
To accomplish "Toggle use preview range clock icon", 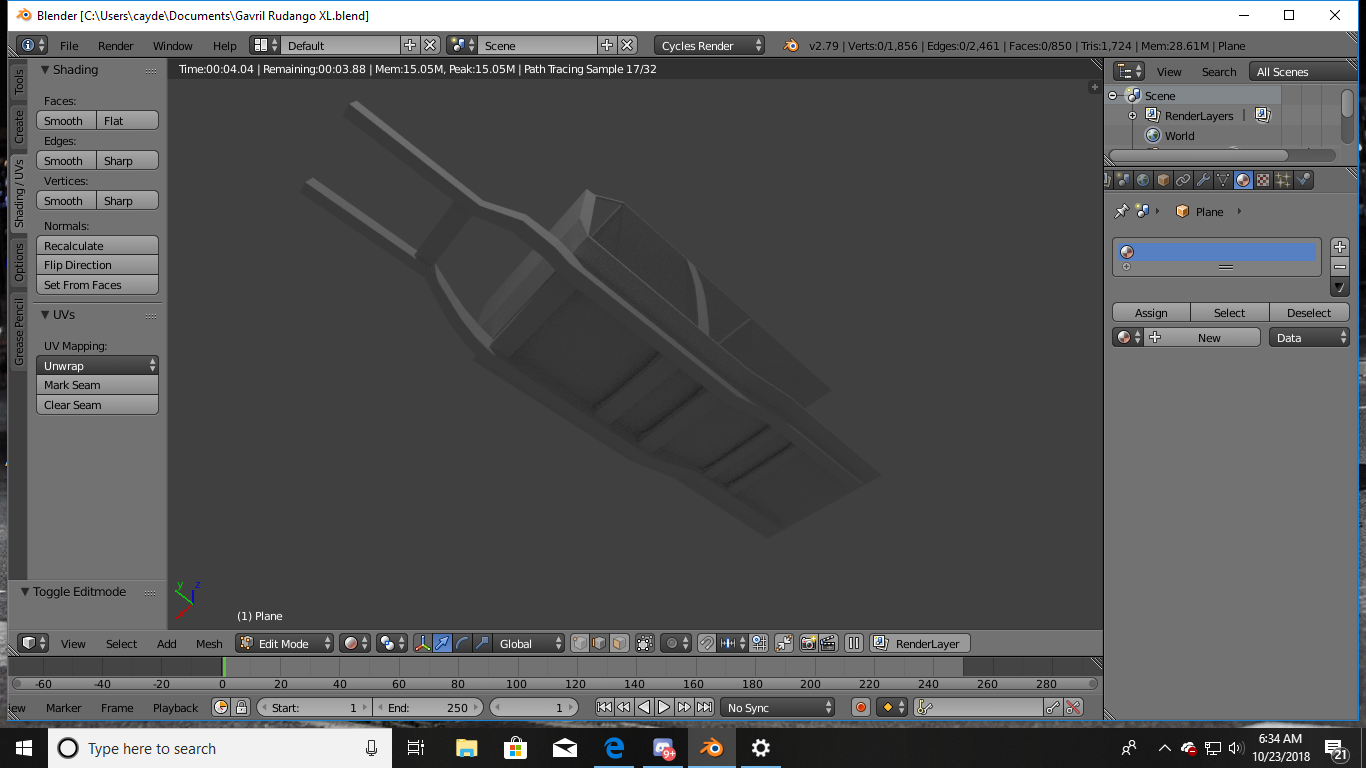I will click(221, 707).
